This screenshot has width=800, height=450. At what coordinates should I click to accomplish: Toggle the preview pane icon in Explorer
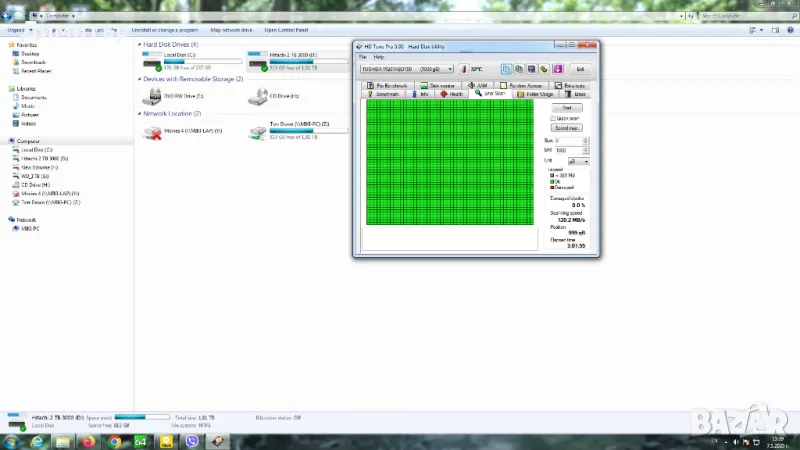776,30
